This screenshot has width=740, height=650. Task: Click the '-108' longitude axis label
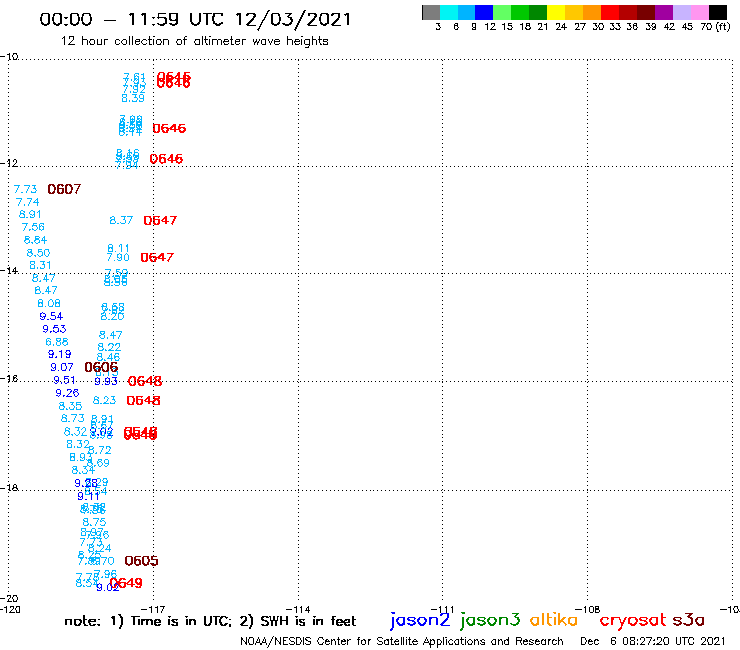point(588,609)
